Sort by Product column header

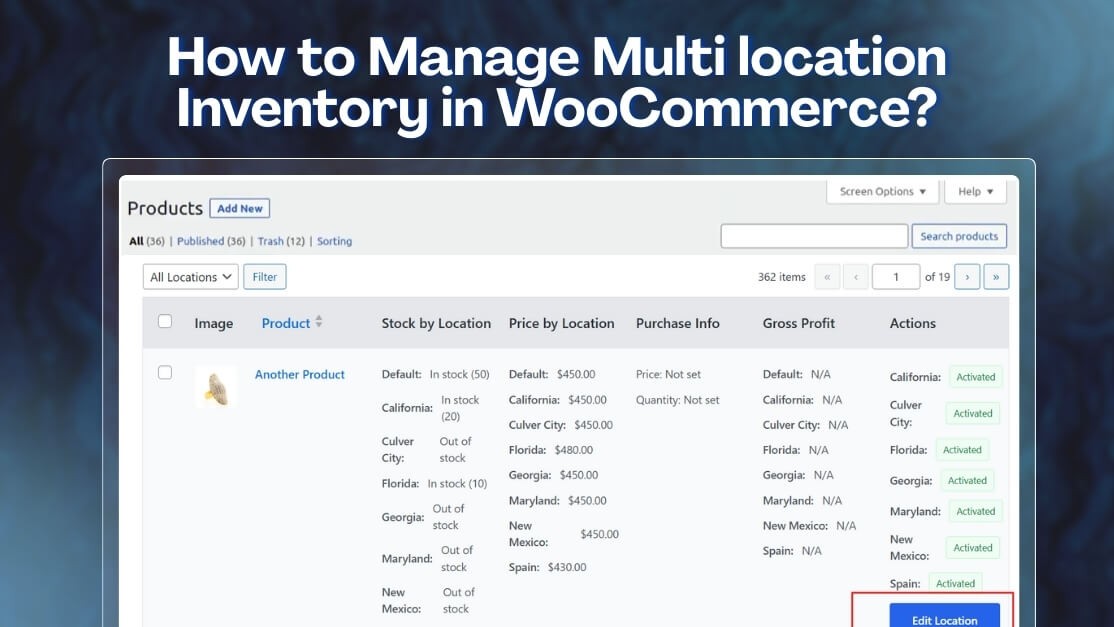coord(286,323)
